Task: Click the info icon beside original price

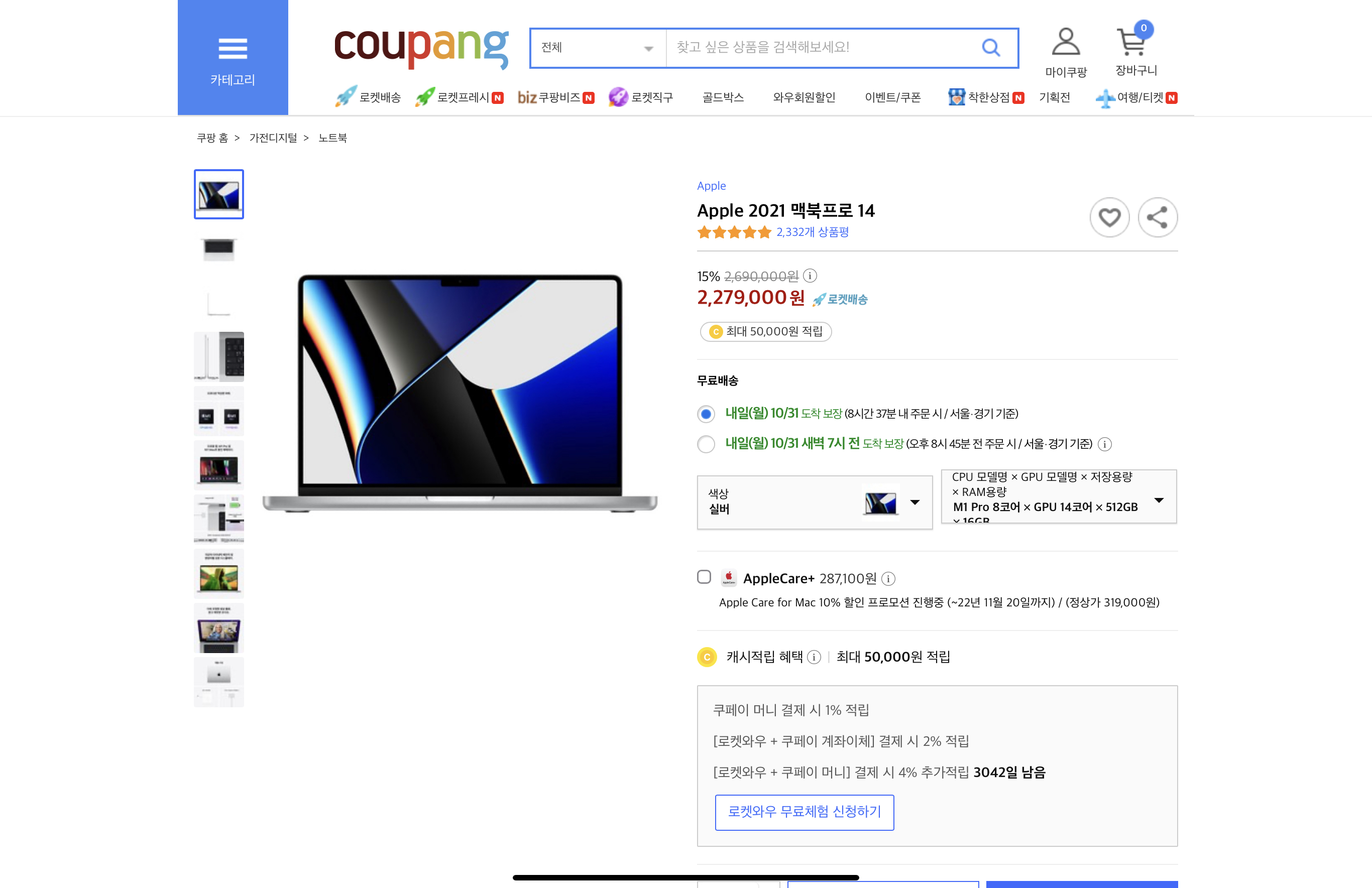Action: pyautogui.click(x=810, y=276)
